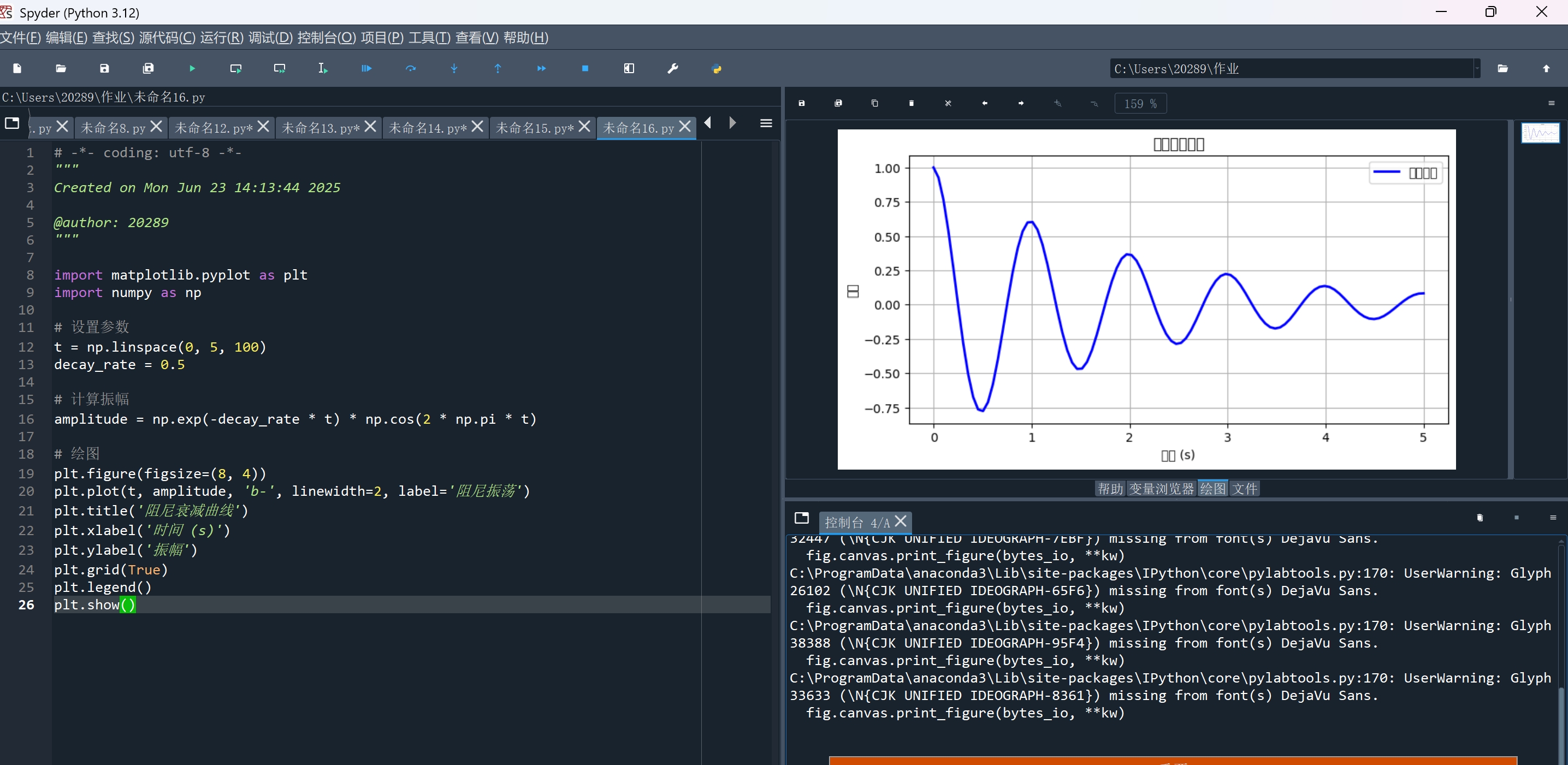Click the Debug file icon

pyautogui.click(x=366, y=69)
